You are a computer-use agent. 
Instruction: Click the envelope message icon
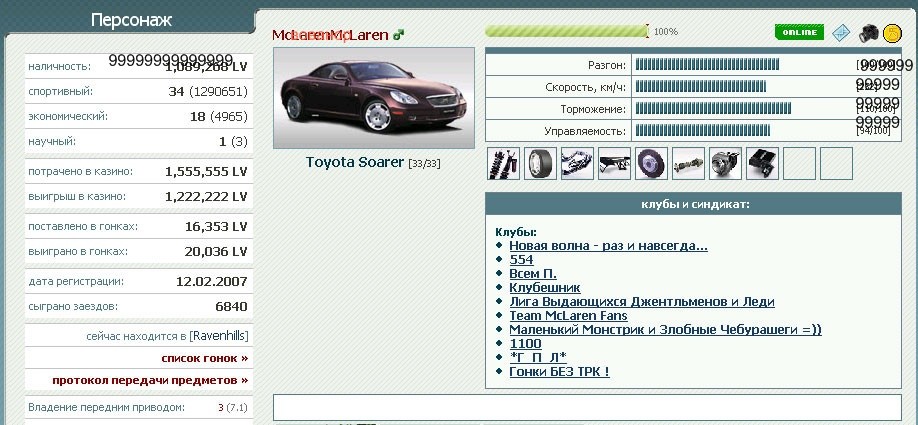coord(841,33)
